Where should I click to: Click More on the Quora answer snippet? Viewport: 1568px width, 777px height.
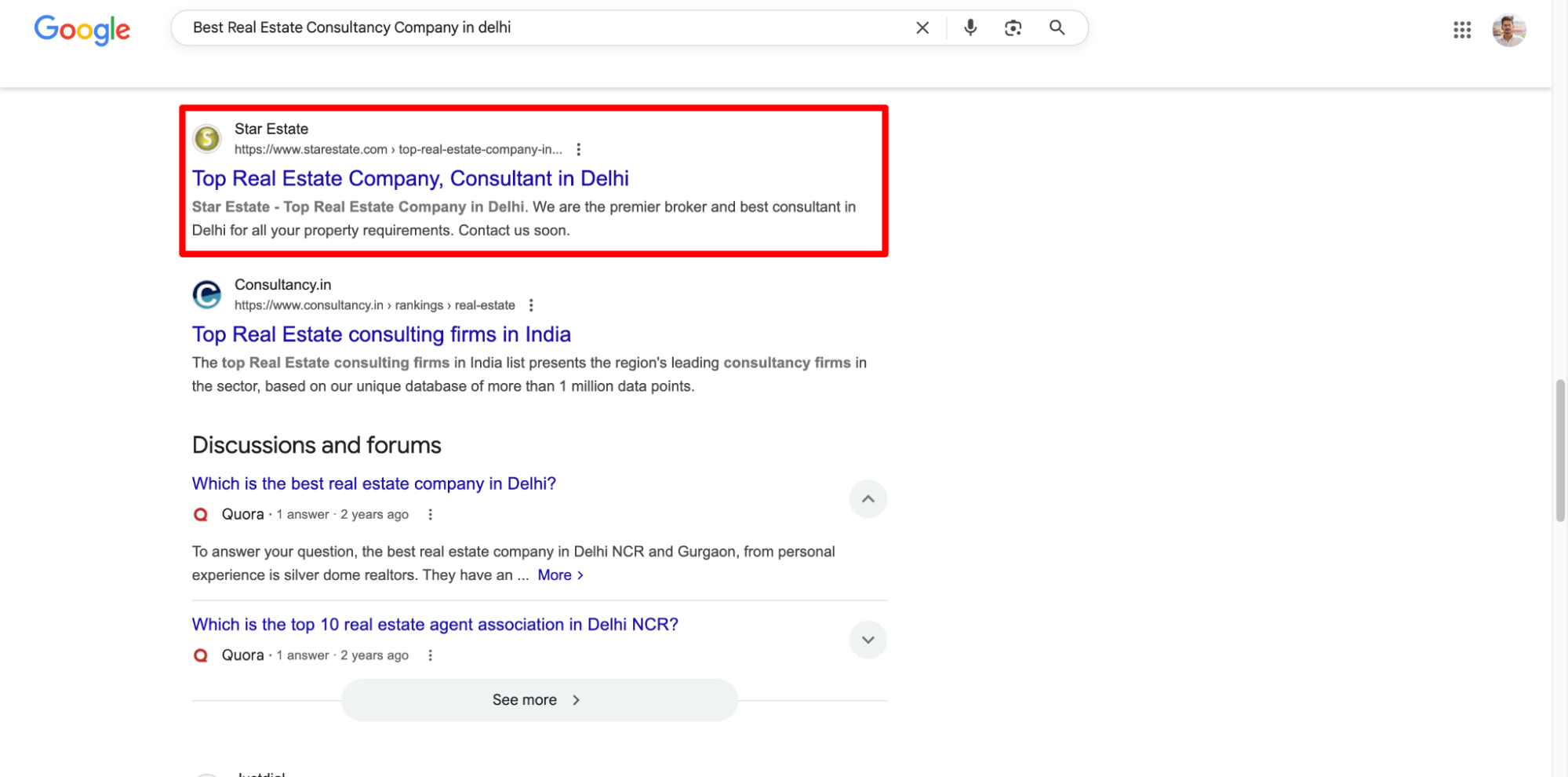click(560, 575)
